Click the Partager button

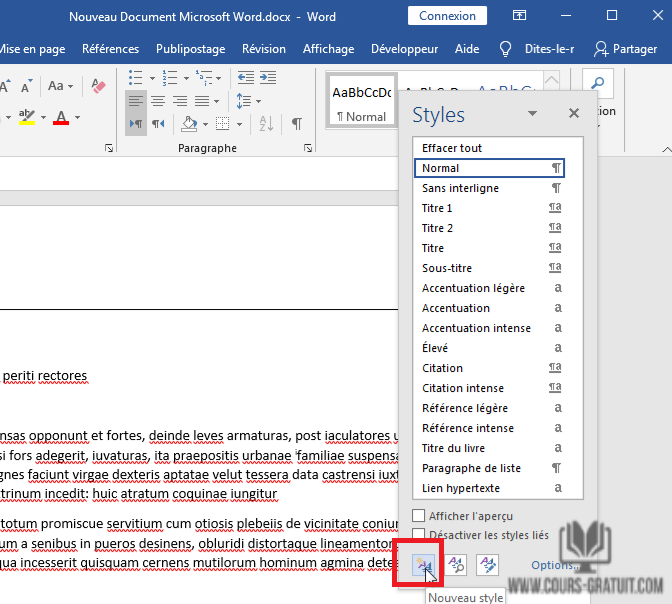coord(626,49)
